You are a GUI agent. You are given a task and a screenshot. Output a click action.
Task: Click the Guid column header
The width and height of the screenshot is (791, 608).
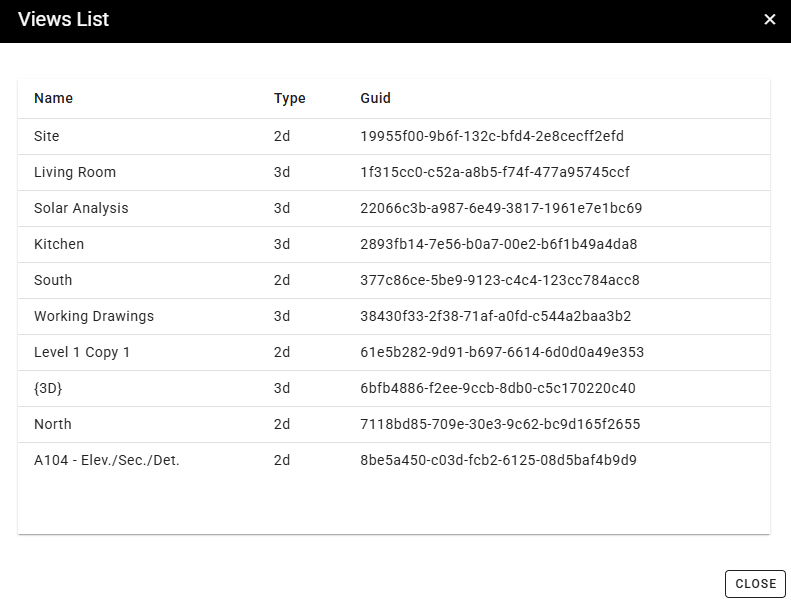point(376,98)
